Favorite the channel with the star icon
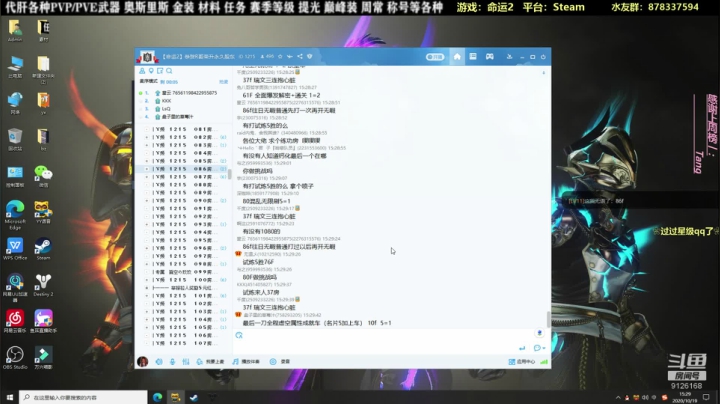Viewport: 720px width, 404px height. click(x=280, y=56)
